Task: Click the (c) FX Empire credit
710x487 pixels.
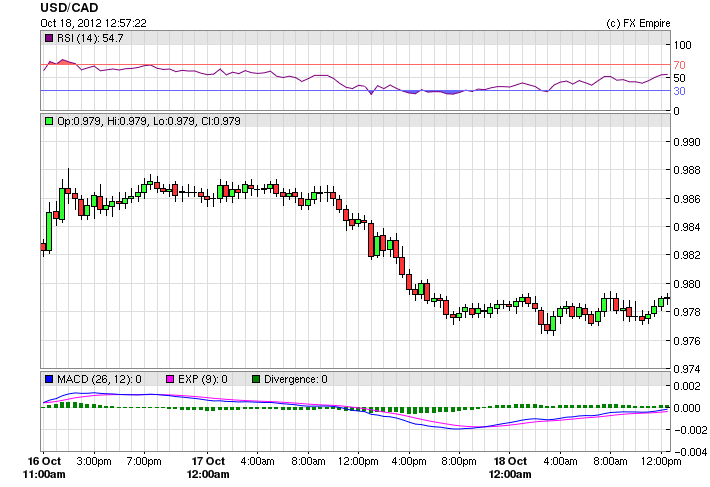Action: [x=638, y=23]
